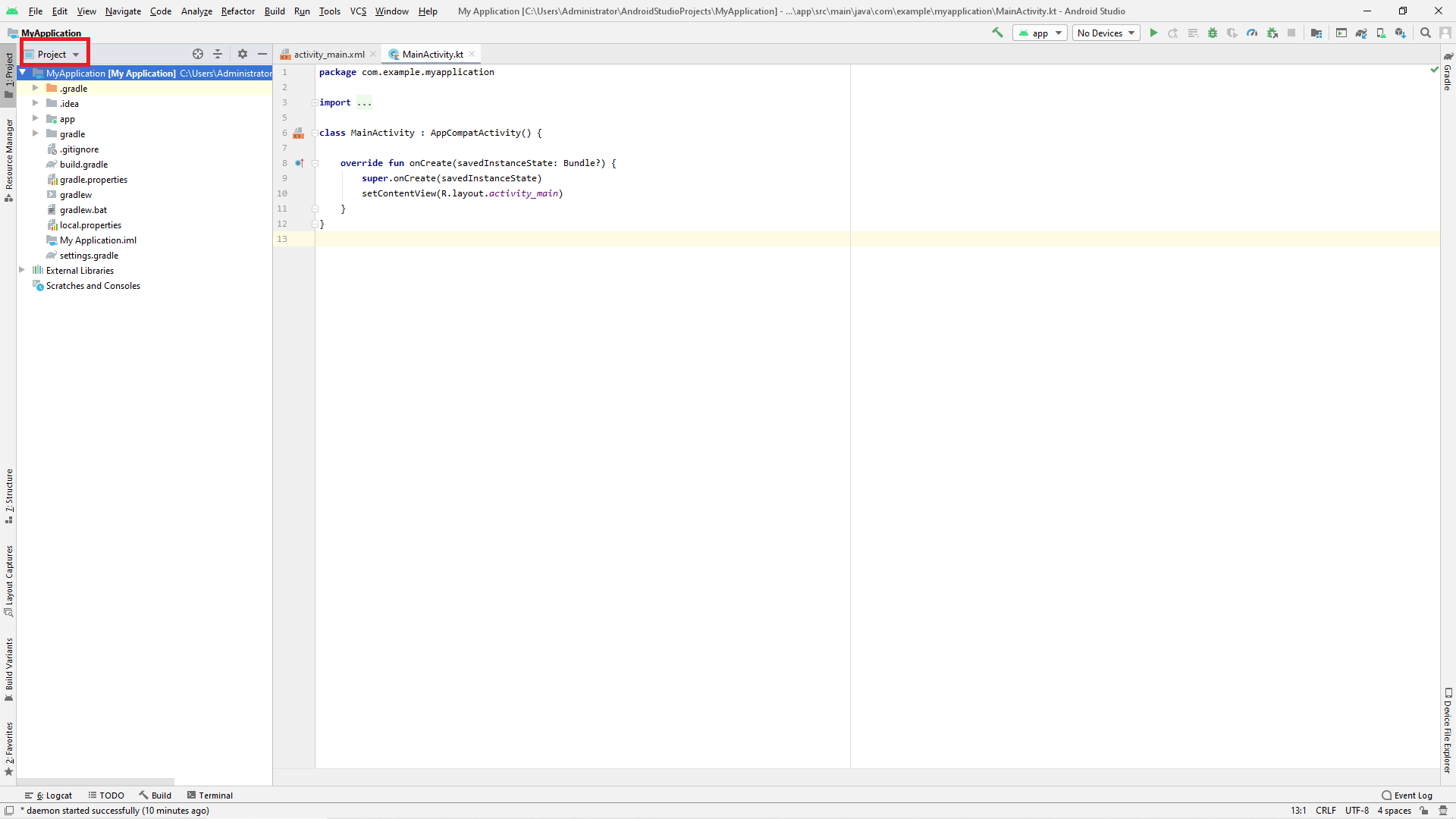
Task: Expand External Libraries node
Action: 22,270
